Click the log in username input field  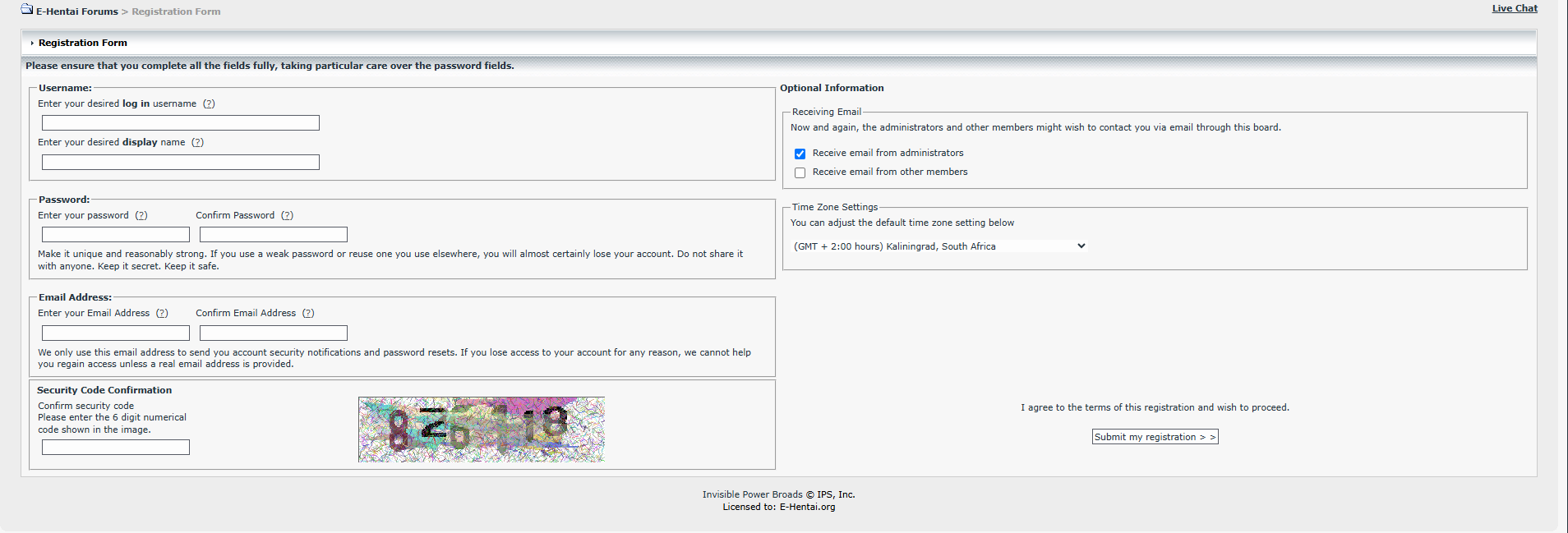[x=181, y=123]
